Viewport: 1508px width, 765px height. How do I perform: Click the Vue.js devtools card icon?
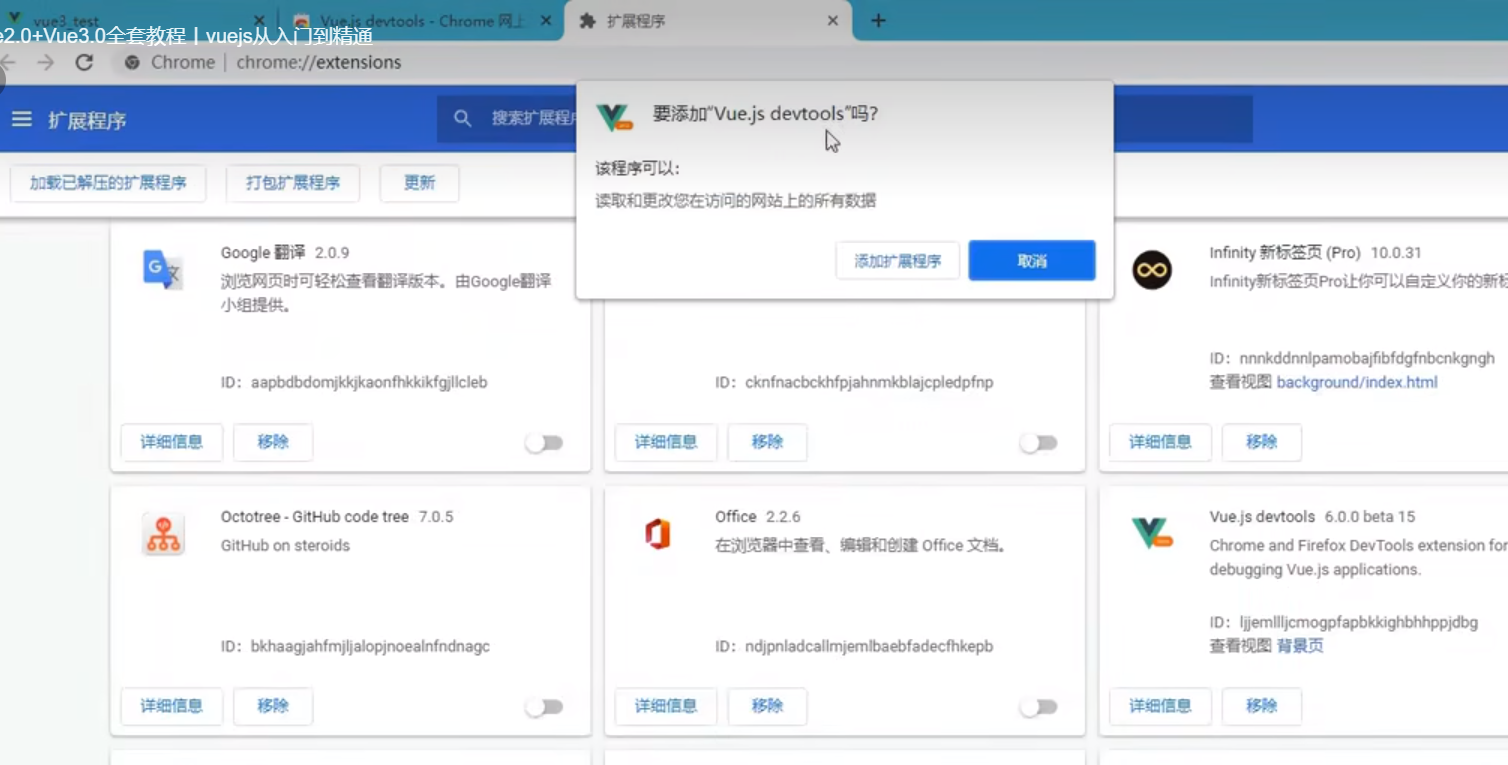pos(1152,533)
